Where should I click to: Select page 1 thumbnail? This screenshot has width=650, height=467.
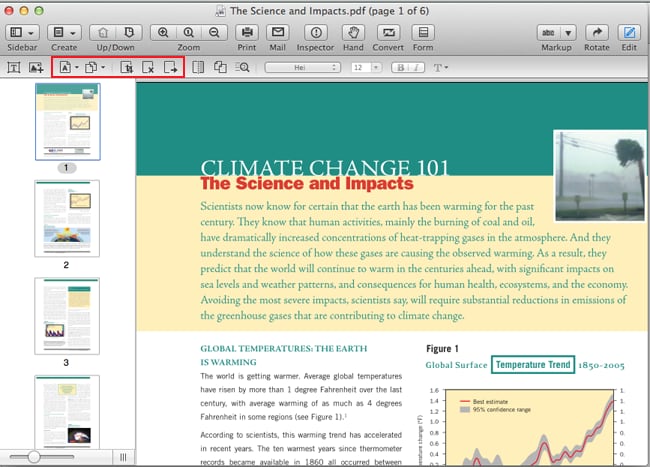coord(68,121)
